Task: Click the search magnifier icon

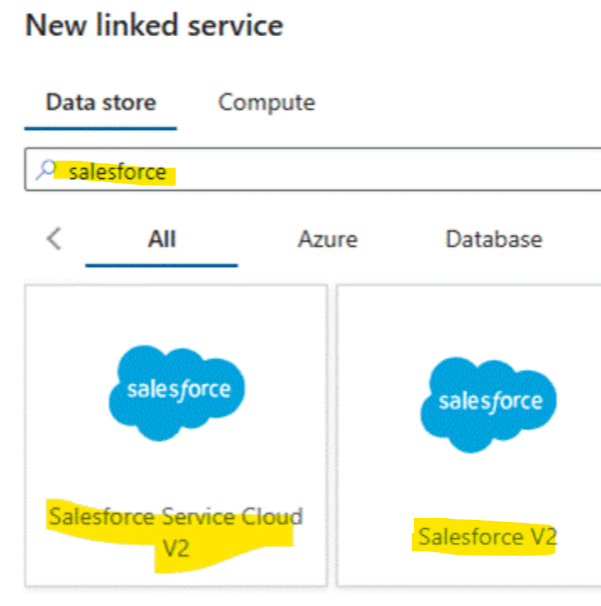Action: [46, 171]
